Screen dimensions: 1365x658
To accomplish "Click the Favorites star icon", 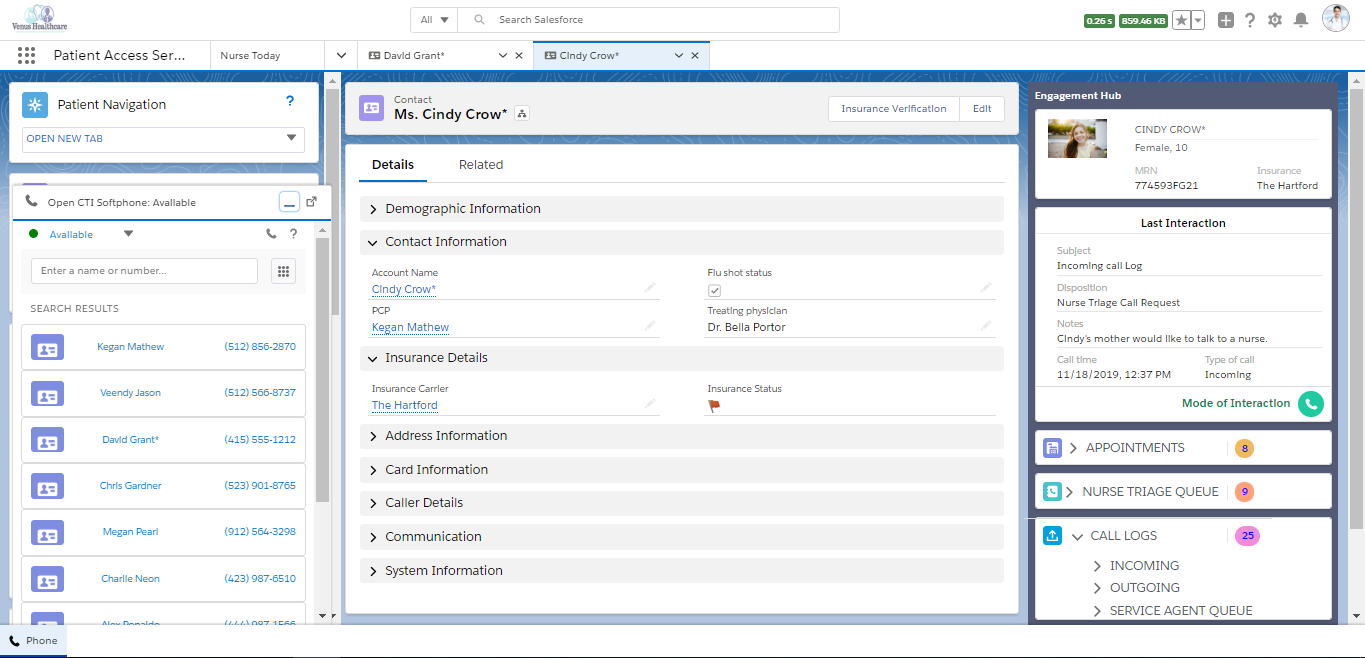I will pos(1181,20).
